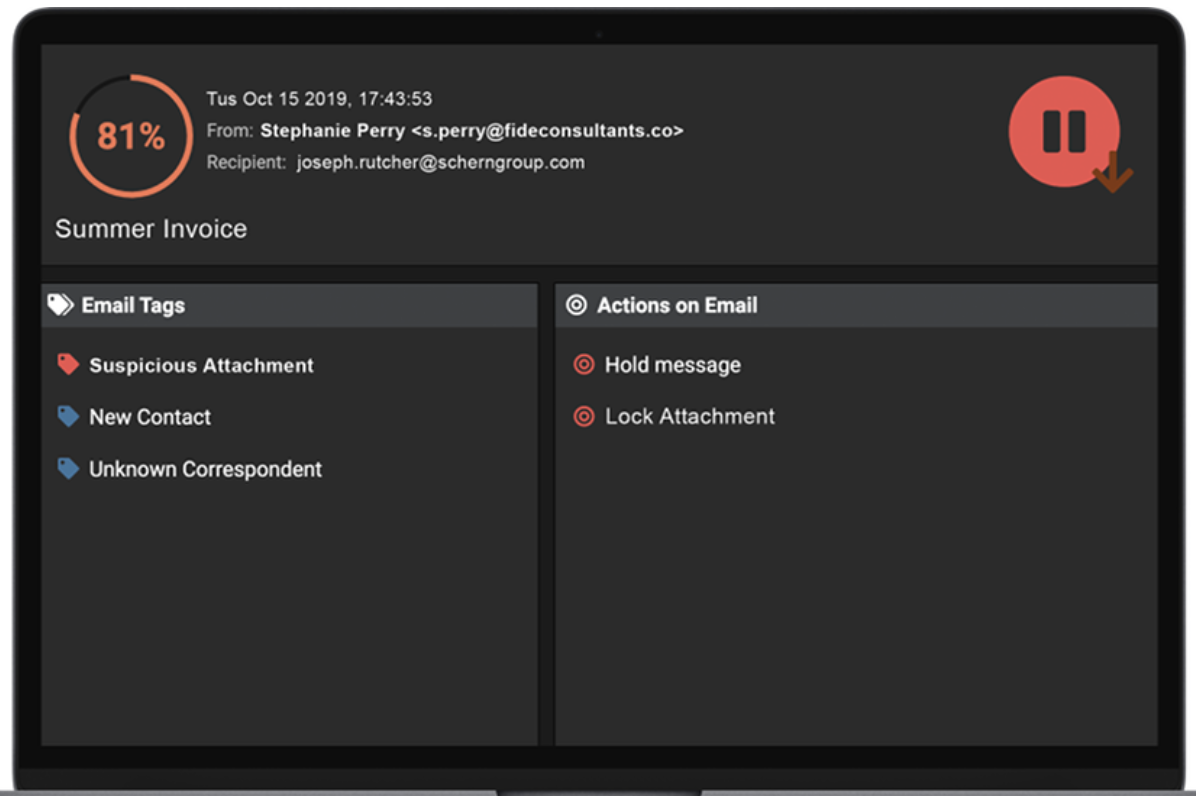
Task: Open the Email Tags panel header
Action: [x=133, y=306]
